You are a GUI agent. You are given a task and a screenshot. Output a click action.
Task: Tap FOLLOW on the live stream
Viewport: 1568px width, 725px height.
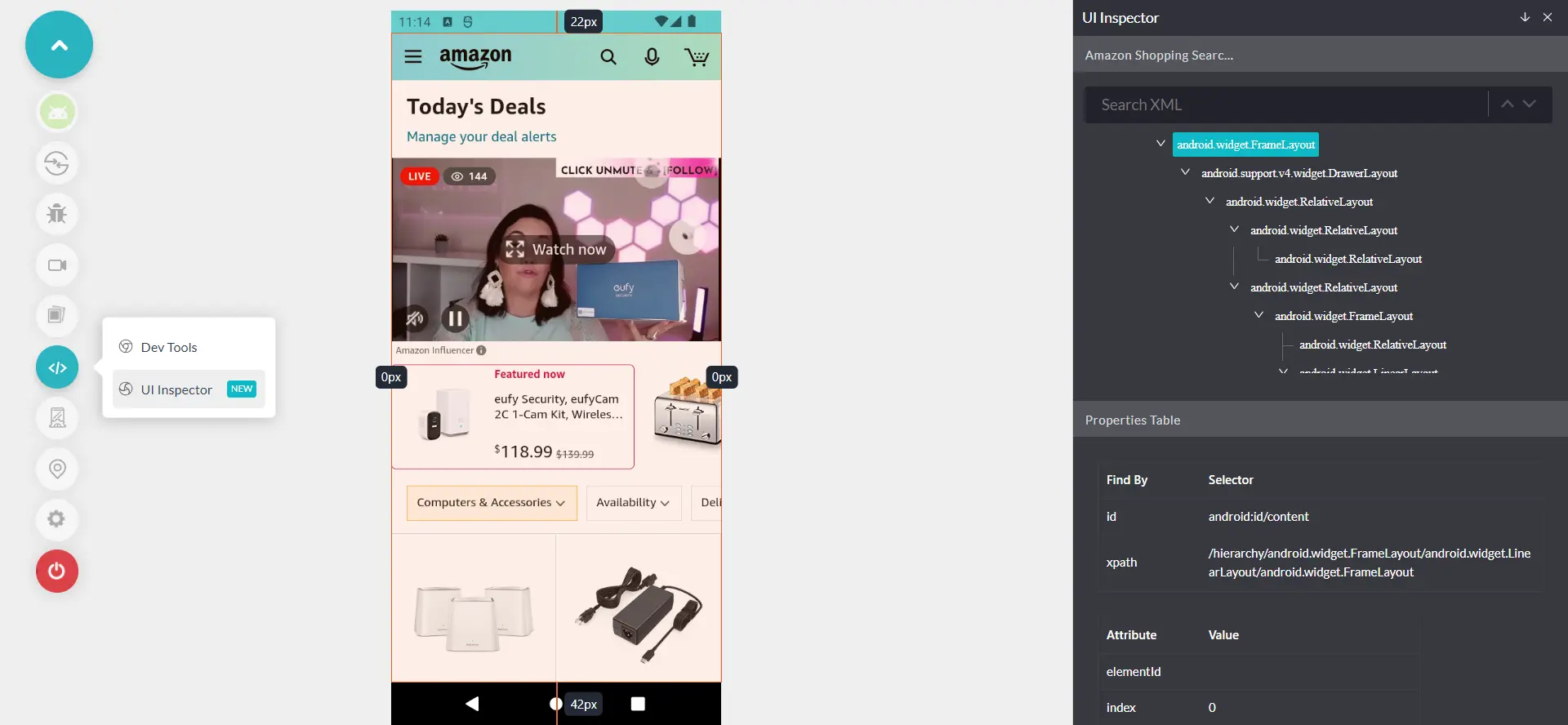[690, 170]
